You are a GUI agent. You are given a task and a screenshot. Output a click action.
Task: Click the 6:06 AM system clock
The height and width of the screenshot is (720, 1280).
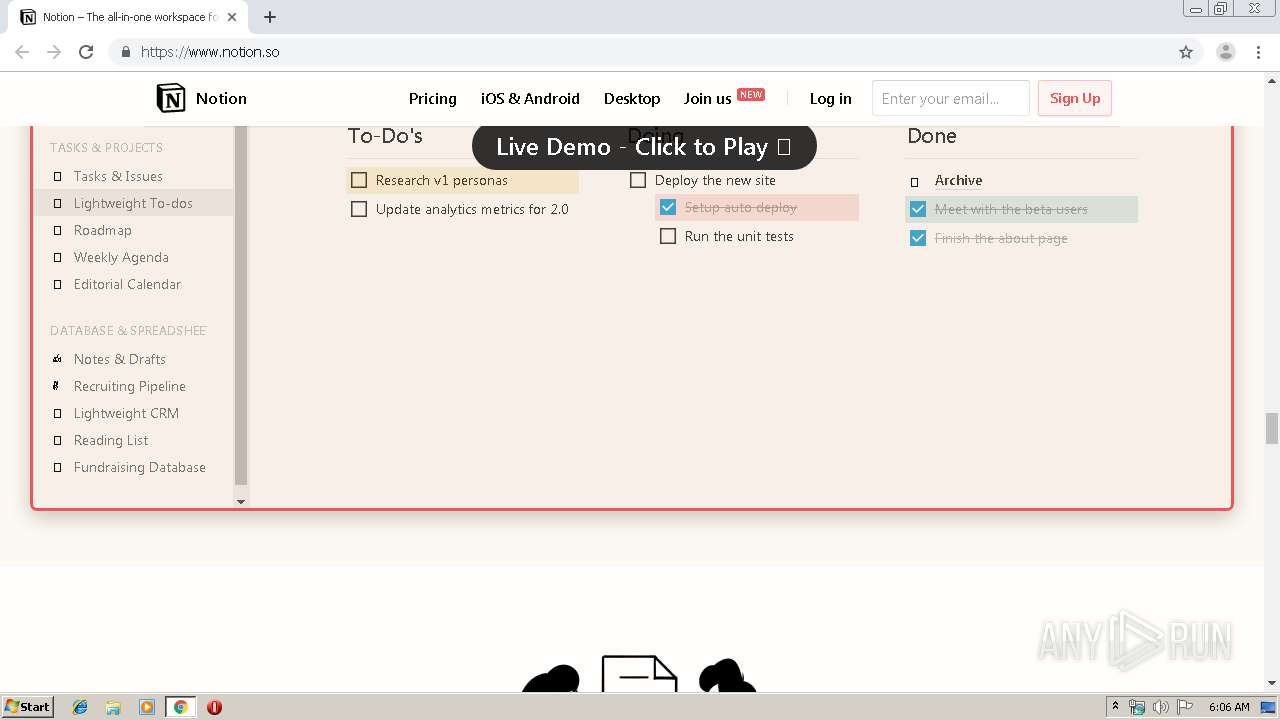(x=1229, y=707)
